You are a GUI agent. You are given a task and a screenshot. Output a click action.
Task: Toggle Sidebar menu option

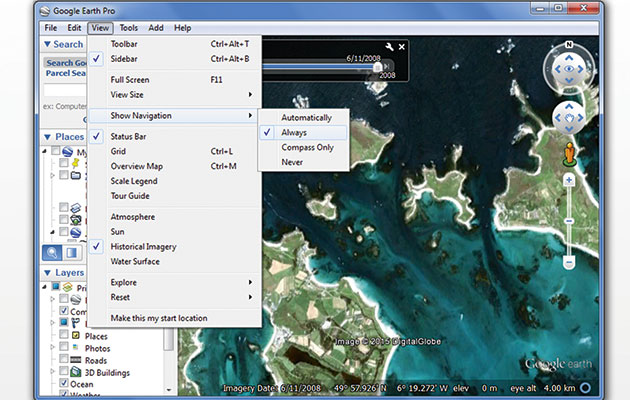click(x=175, y=59)
